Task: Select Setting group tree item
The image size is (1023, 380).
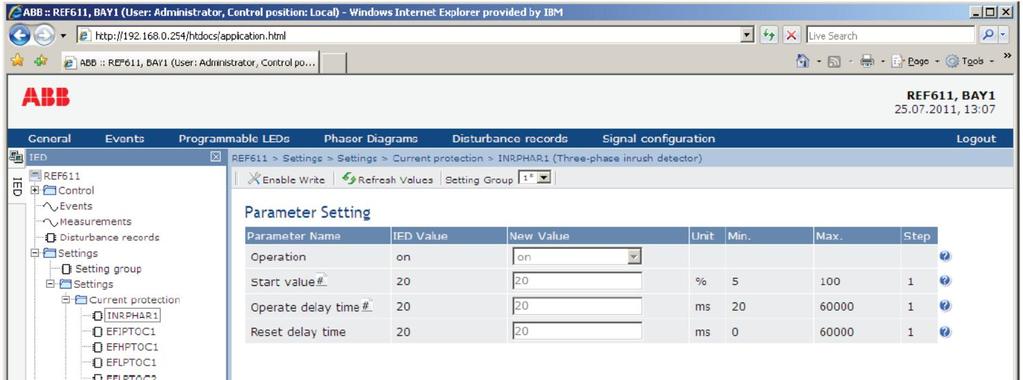Action: 108,269
